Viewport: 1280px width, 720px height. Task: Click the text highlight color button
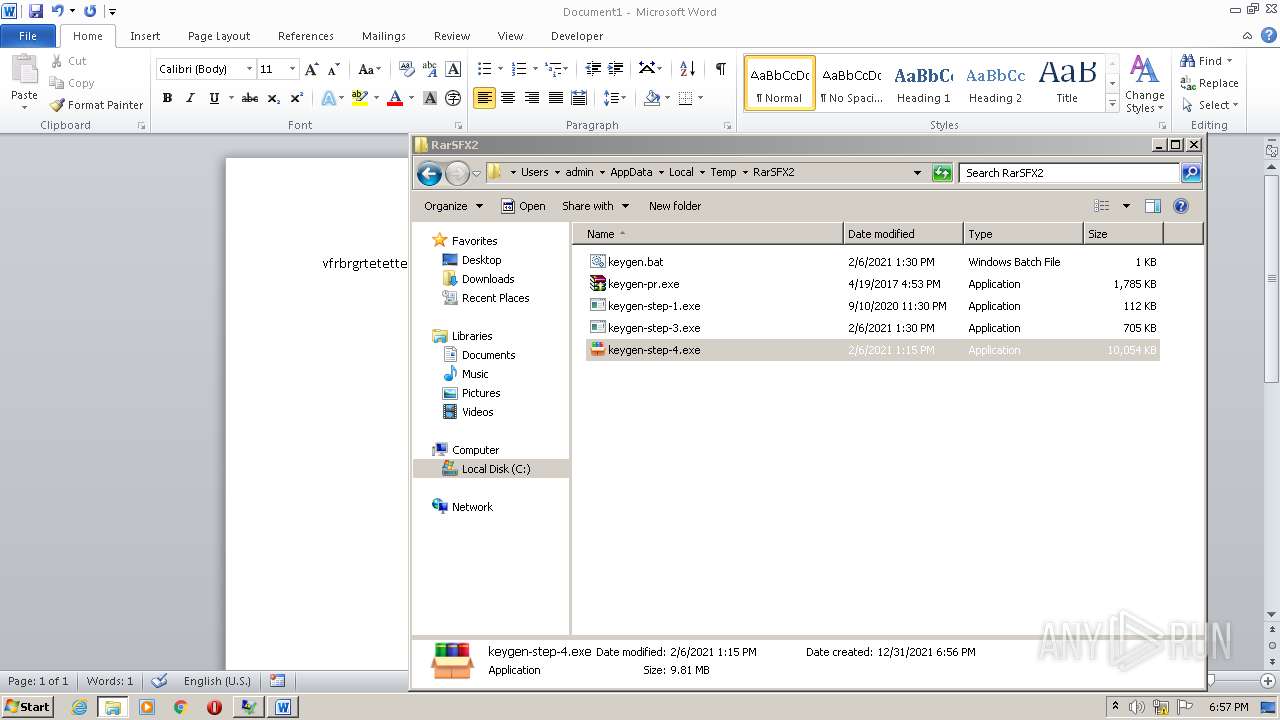(360, 98)
